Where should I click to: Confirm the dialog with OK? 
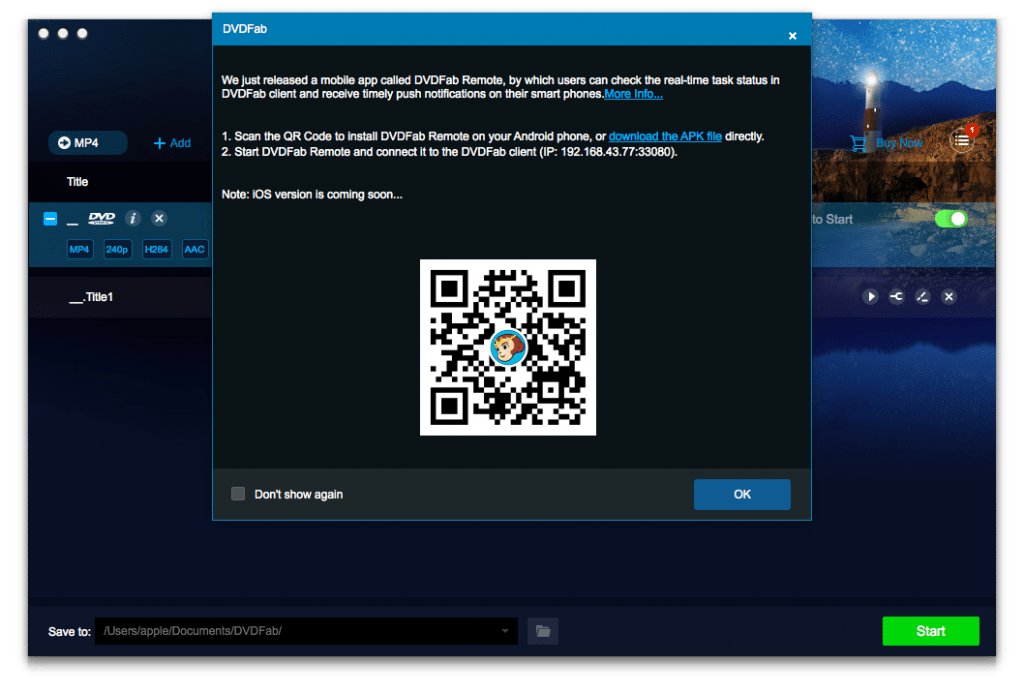click(x=742, y=494)
